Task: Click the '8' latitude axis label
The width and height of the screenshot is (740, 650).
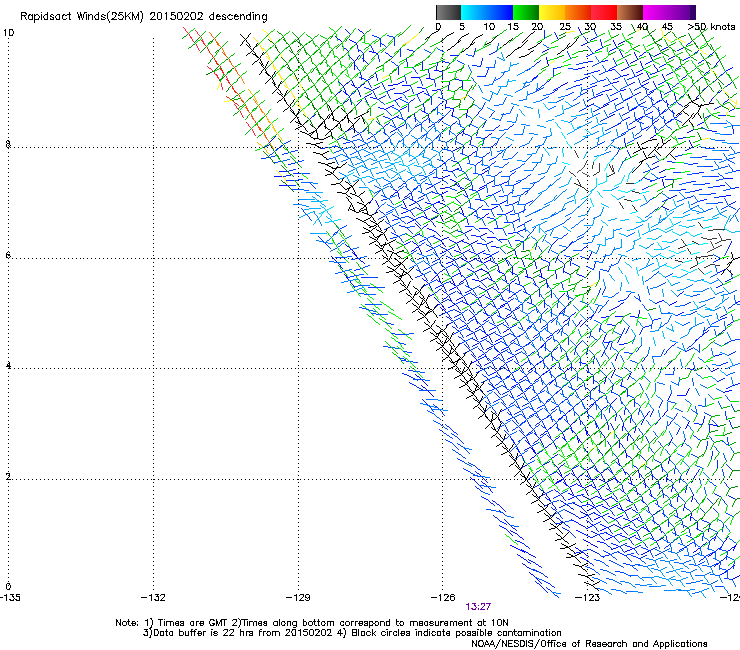Action: point(8,144)
